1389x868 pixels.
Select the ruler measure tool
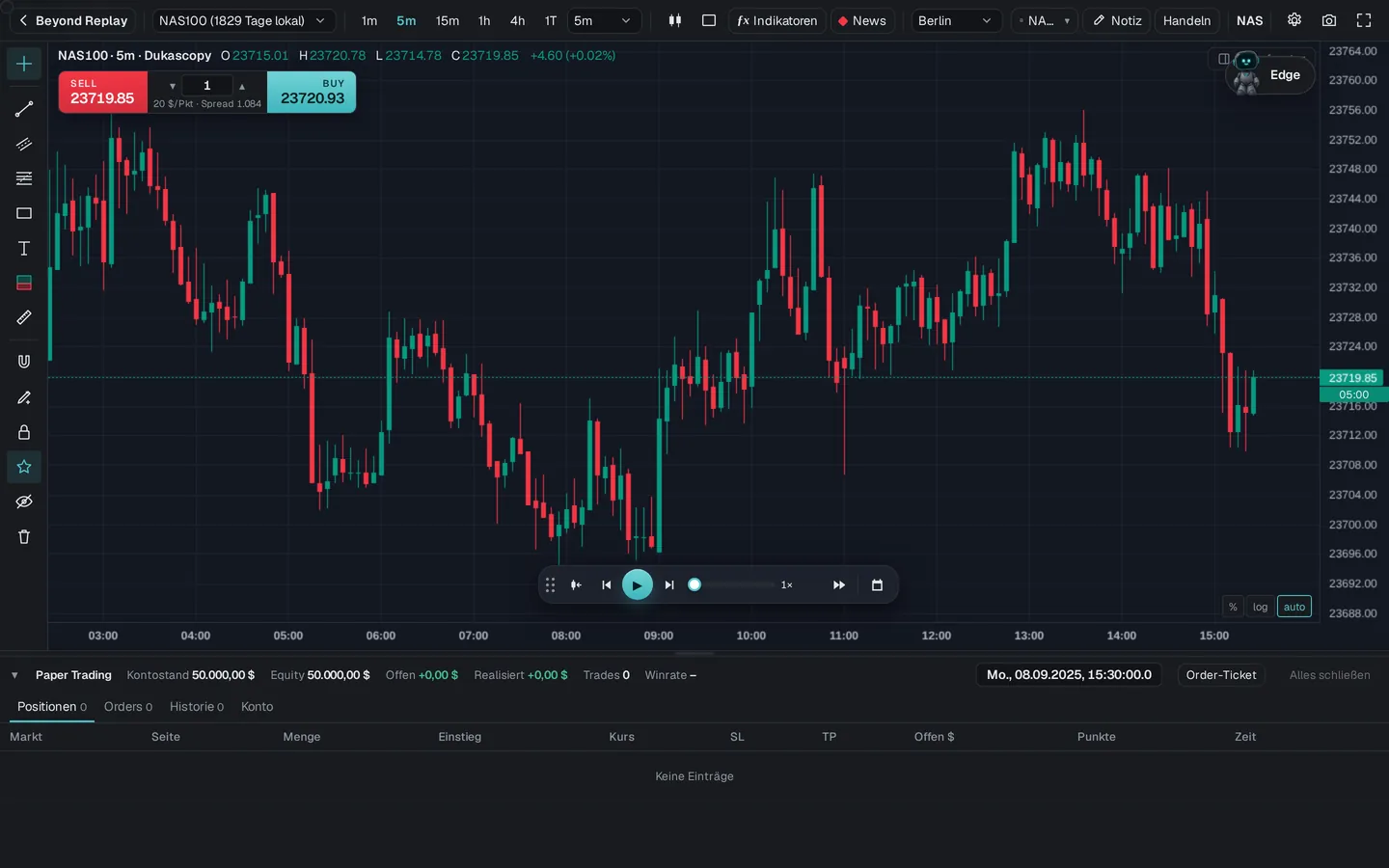(24, 317)
